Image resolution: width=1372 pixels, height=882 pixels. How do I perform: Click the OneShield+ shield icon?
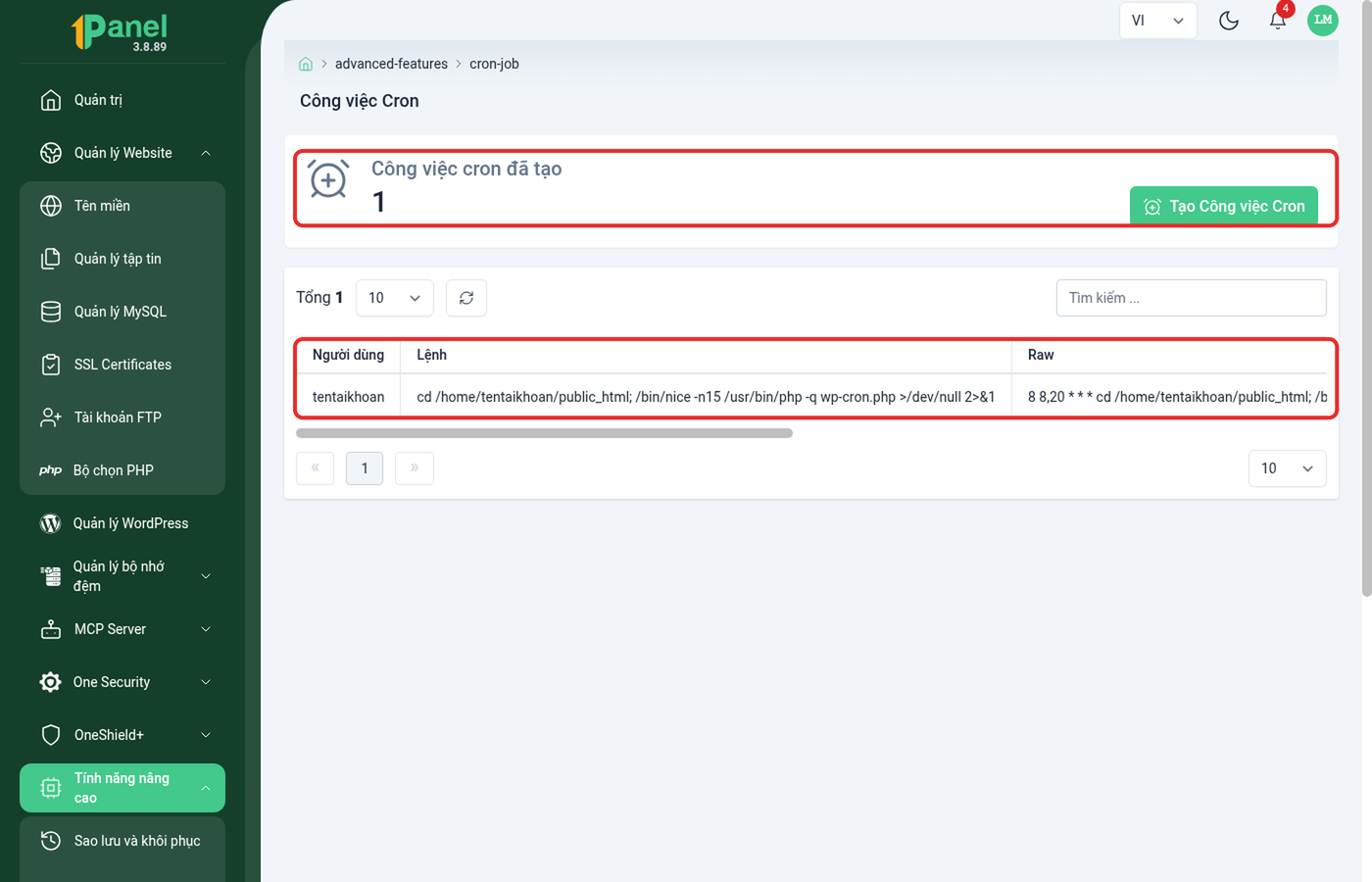point(51,735)
